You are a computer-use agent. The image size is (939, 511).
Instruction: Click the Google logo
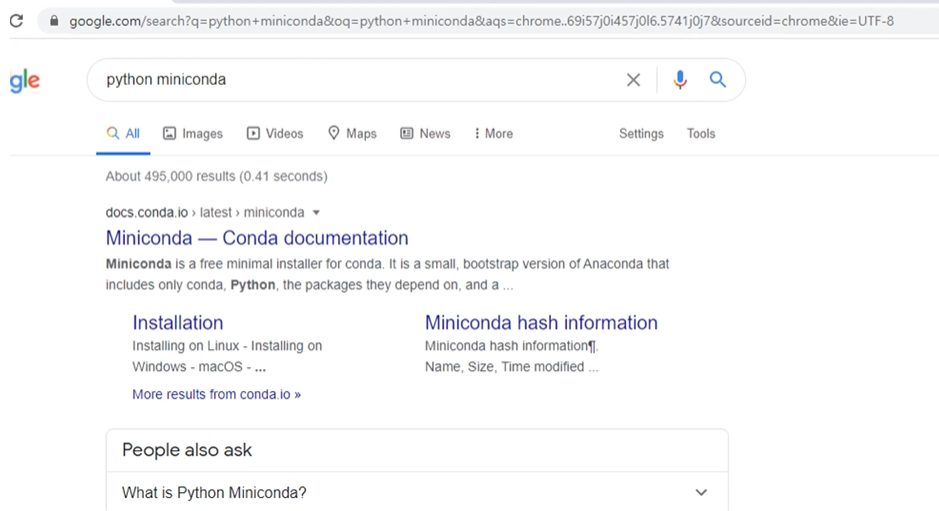point(25,80)
